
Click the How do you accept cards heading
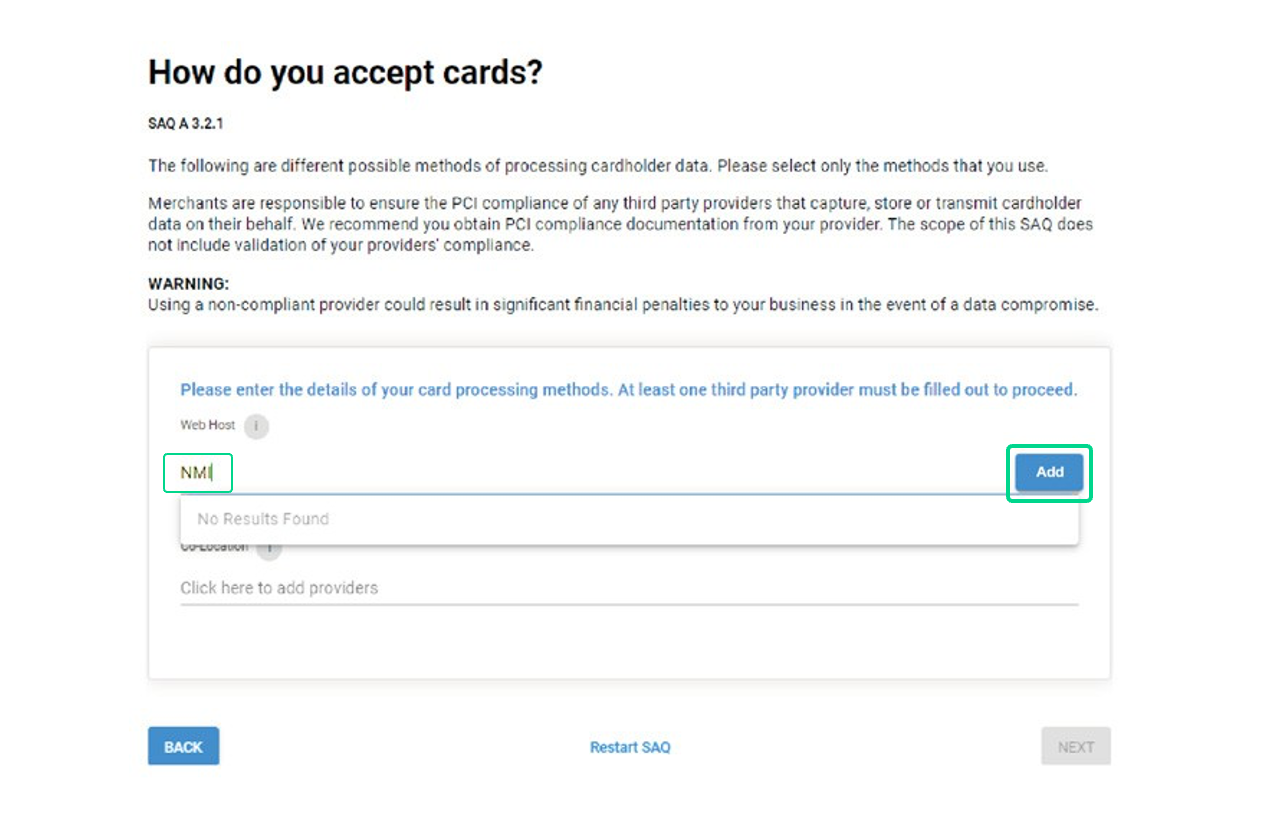[x=345, y=72]
